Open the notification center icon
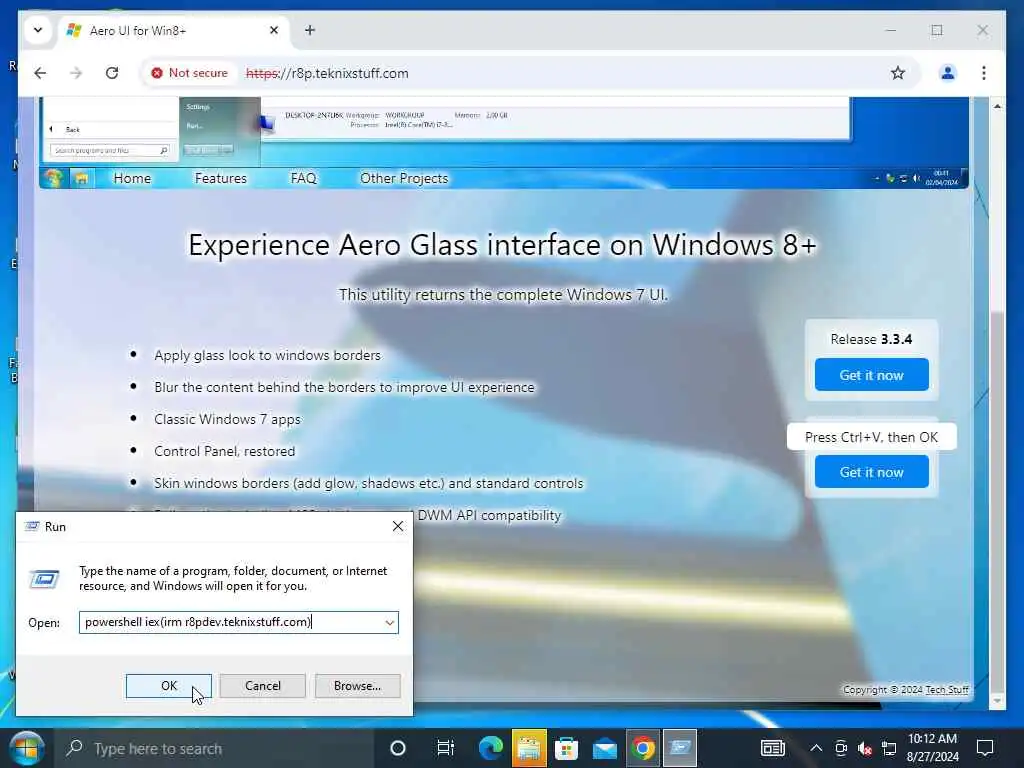 (x=985, y=748)
